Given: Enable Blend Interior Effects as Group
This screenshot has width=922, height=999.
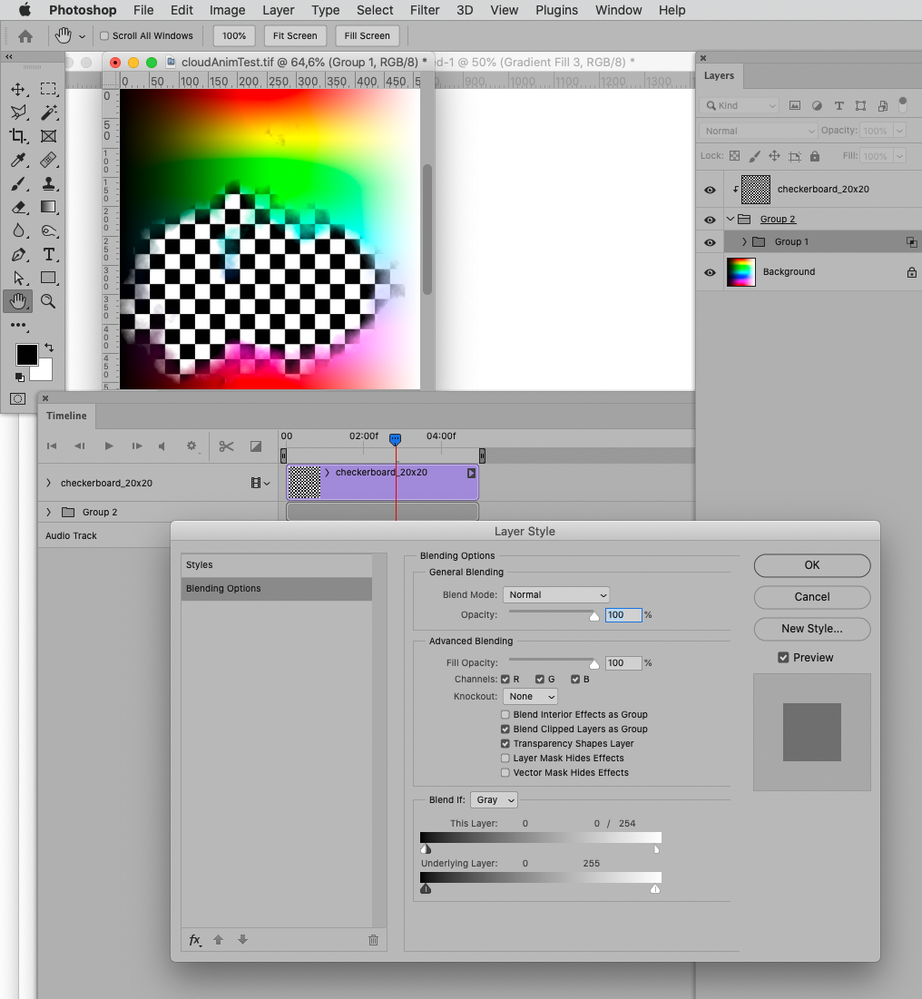Looking at the screenshot, I should coord(507,715).
